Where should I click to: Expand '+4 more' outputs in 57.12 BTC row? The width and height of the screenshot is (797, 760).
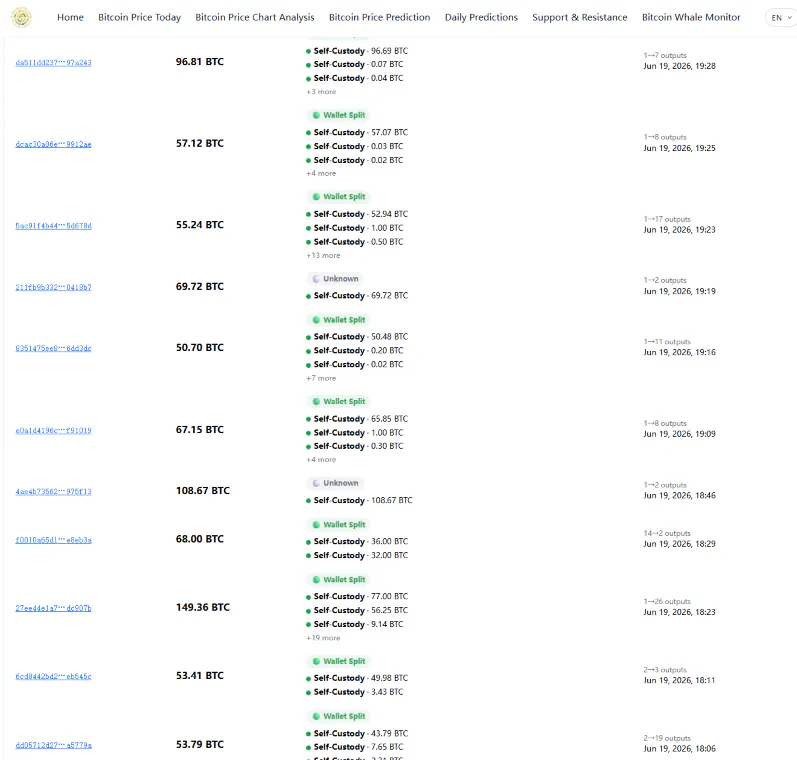point(321,173)
